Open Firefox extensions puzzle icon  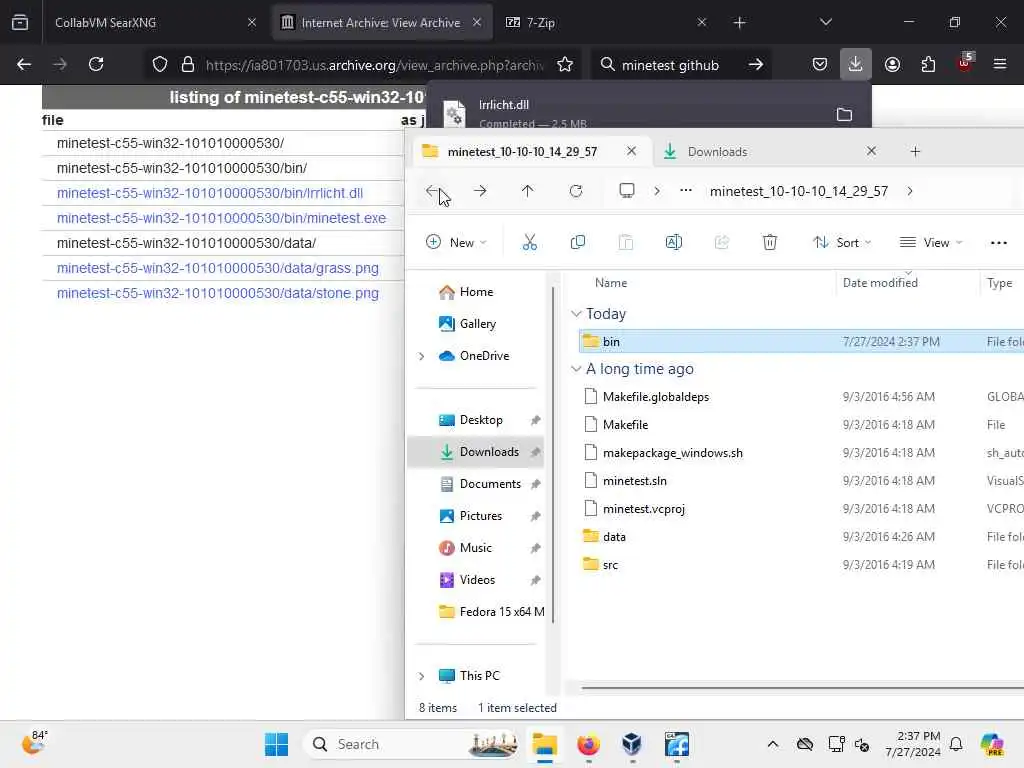click(x=928, y=65)
